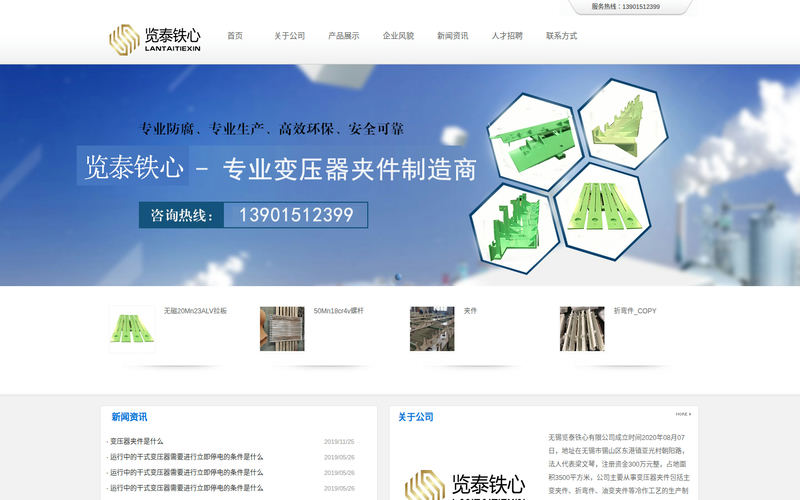This screenshot has height=500, width=800.
Task: Click the 览泰铁心 logo in the header
Action: pyautogui.click(x=155, y=40)
